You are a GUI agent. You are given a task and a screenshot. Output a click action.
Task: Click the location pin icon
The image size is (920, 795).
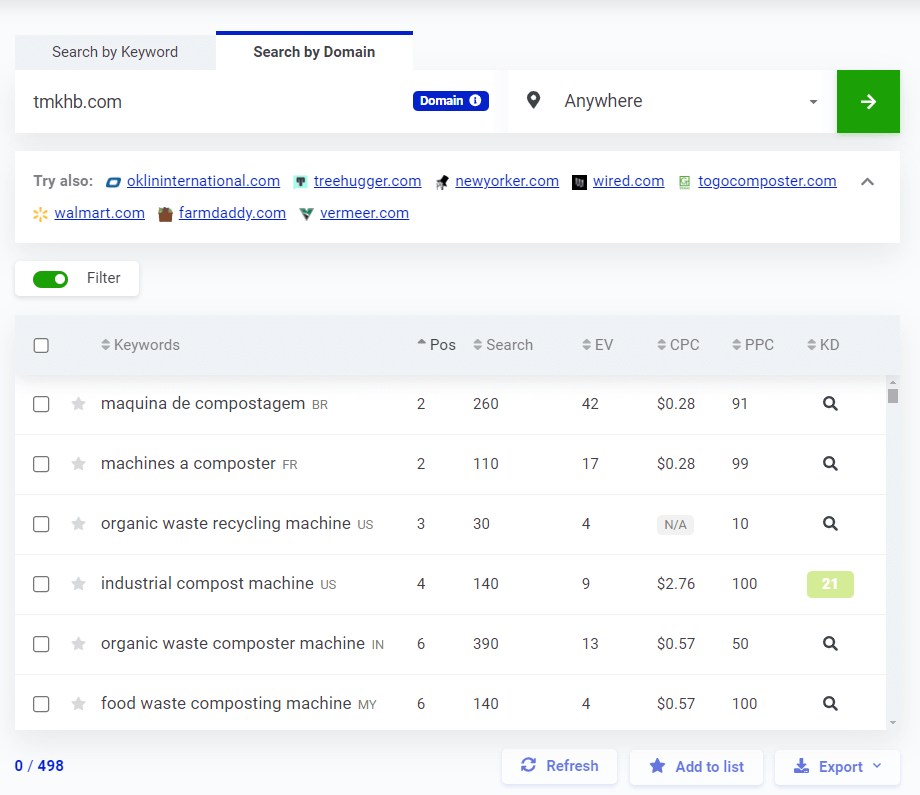pos(533,100)
